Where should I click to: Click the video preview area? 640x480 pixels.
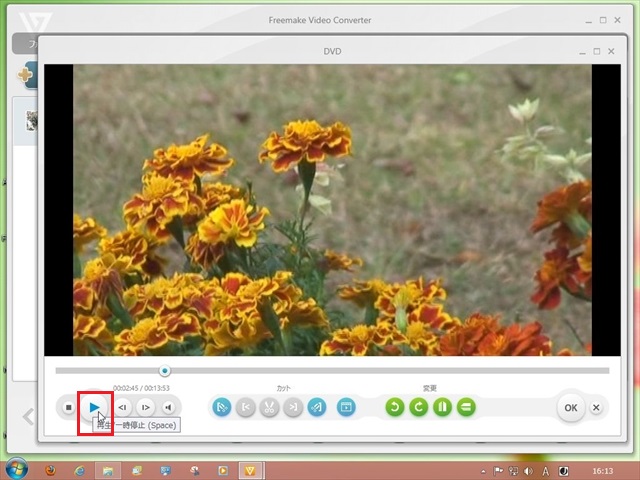tap(332, 210)
